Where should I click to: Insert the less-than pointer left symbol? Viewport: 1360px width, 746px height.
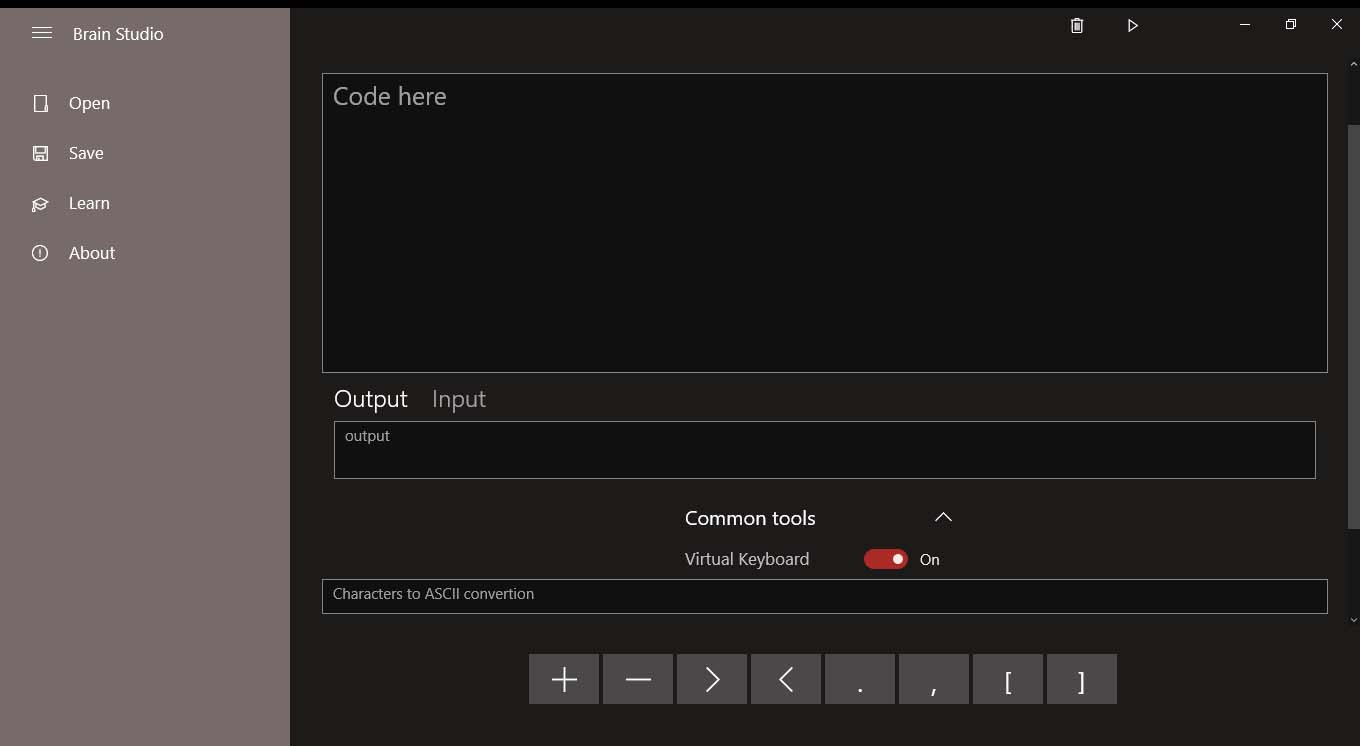(786, 680)
